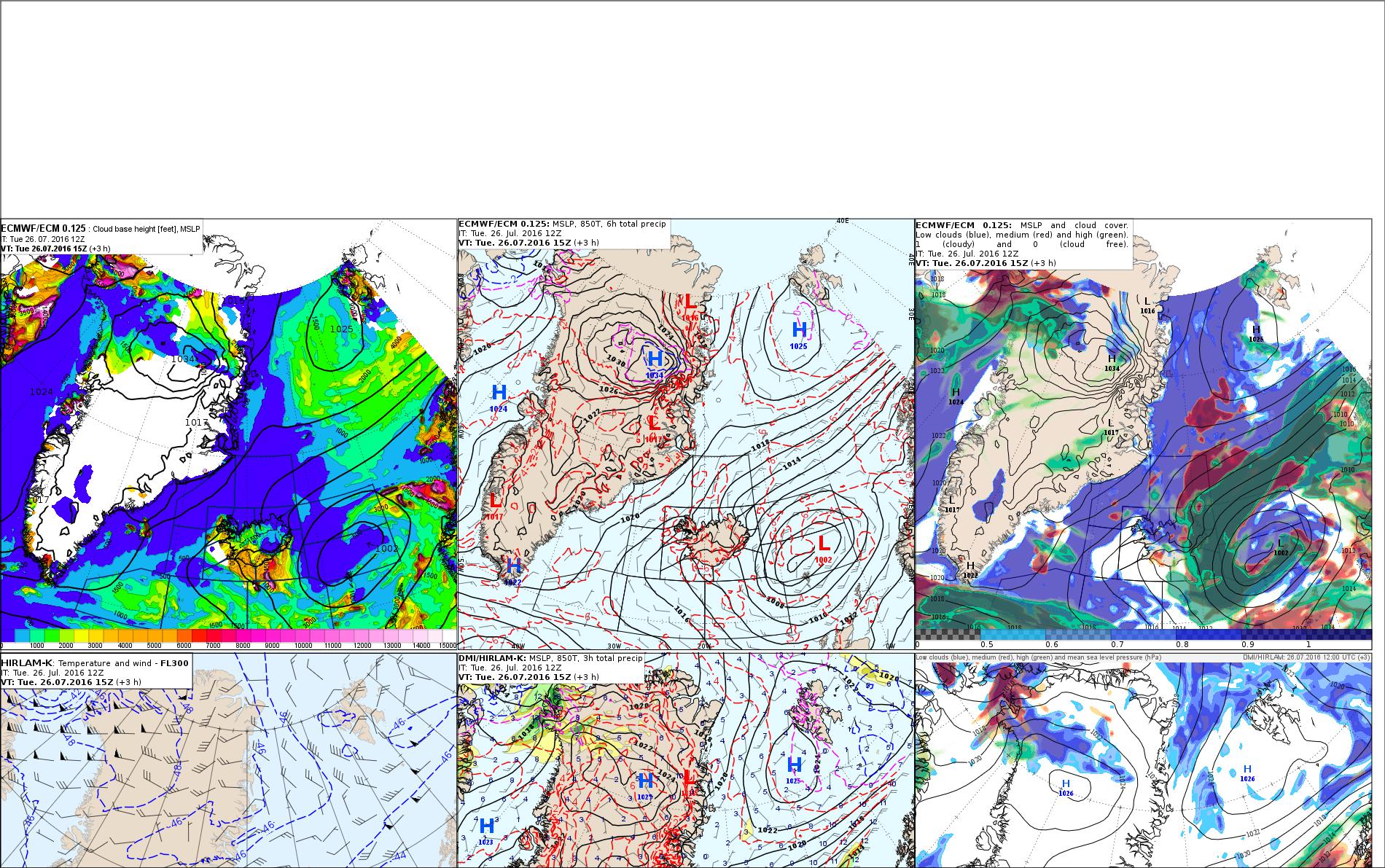
Task: Click the dark blue swatch at 0 in cloud base legend
Action: click(x=7, y=636)
